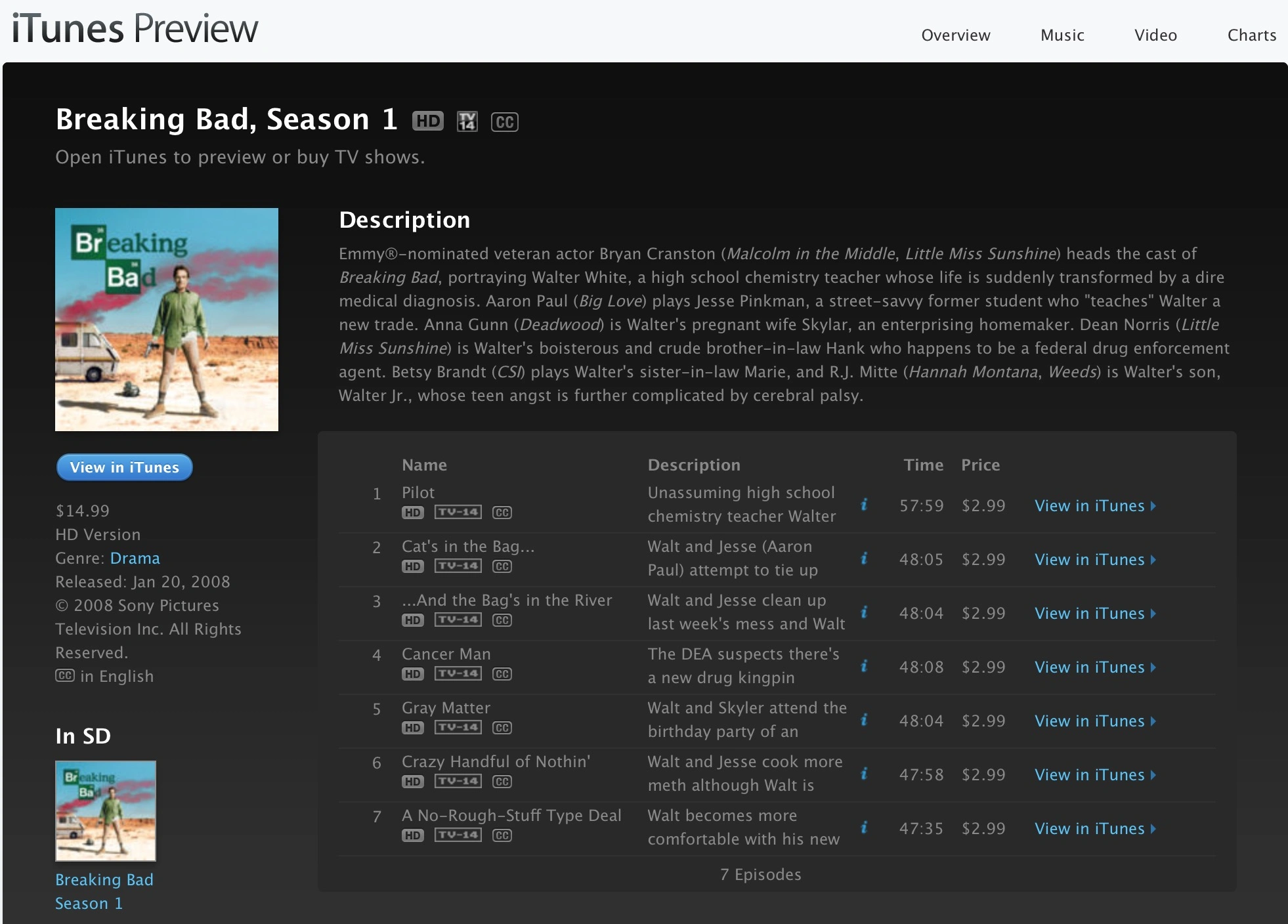Open info icon for And the Bag's in the River

coord(865,612)
